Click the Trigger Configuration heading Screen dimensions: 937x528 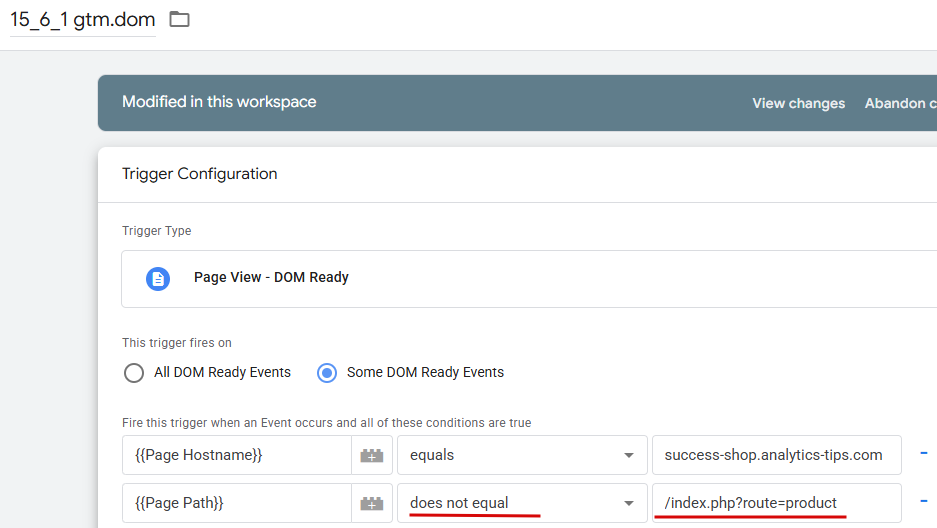[x=200, y=174]
